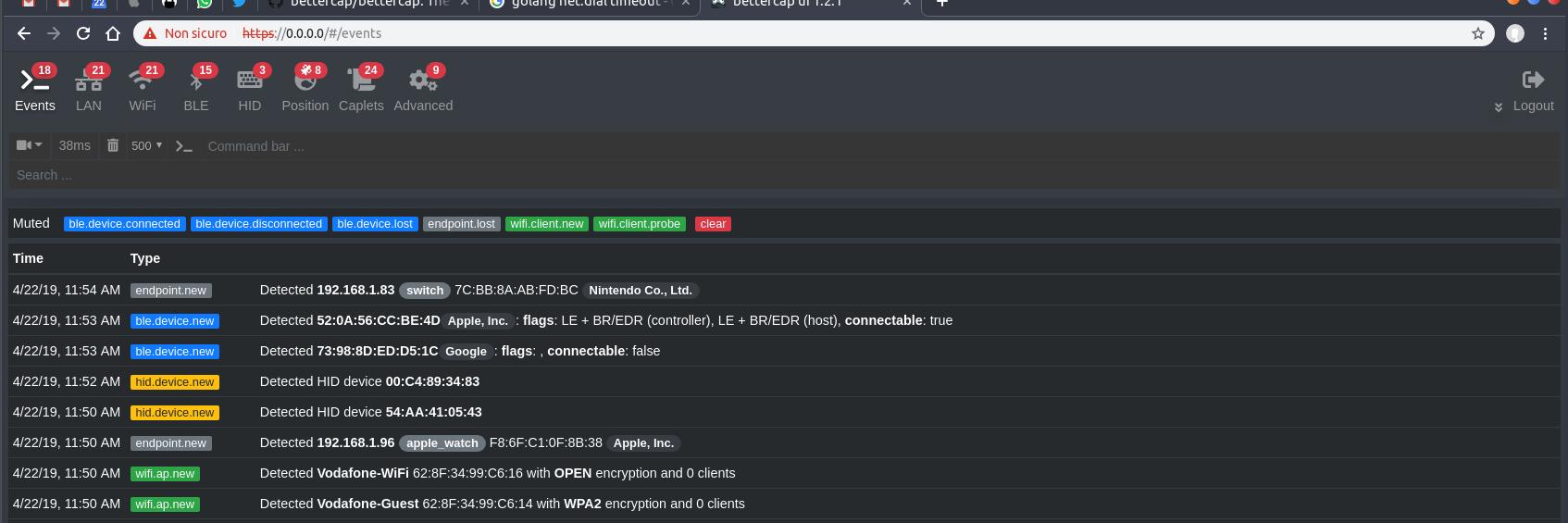Select HID address 00:C4:89:34:83
The image size is (1568, 523).
tap(432, 381)
